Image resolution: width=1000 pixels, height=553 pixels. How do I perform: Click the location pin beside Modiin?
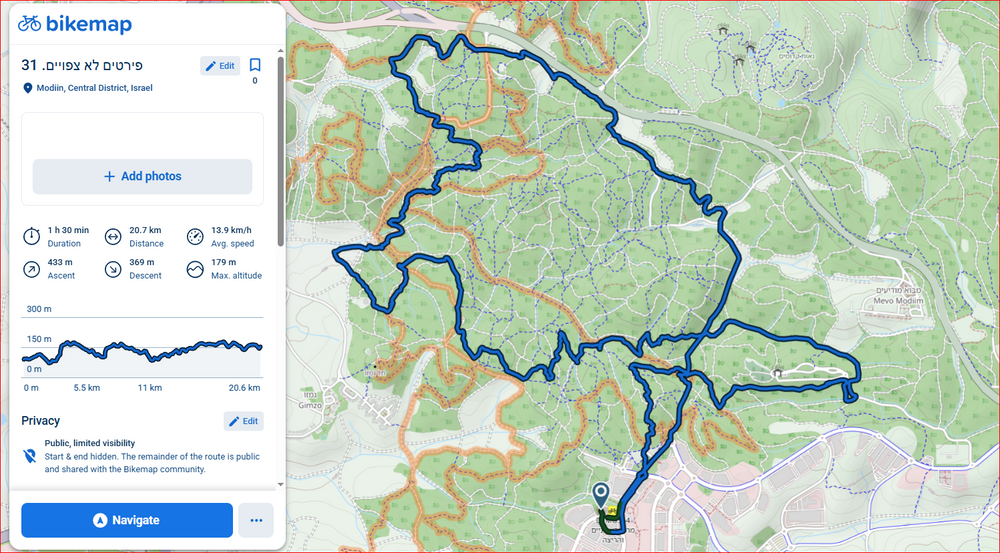pyautogui.click(x=27, y=88)
